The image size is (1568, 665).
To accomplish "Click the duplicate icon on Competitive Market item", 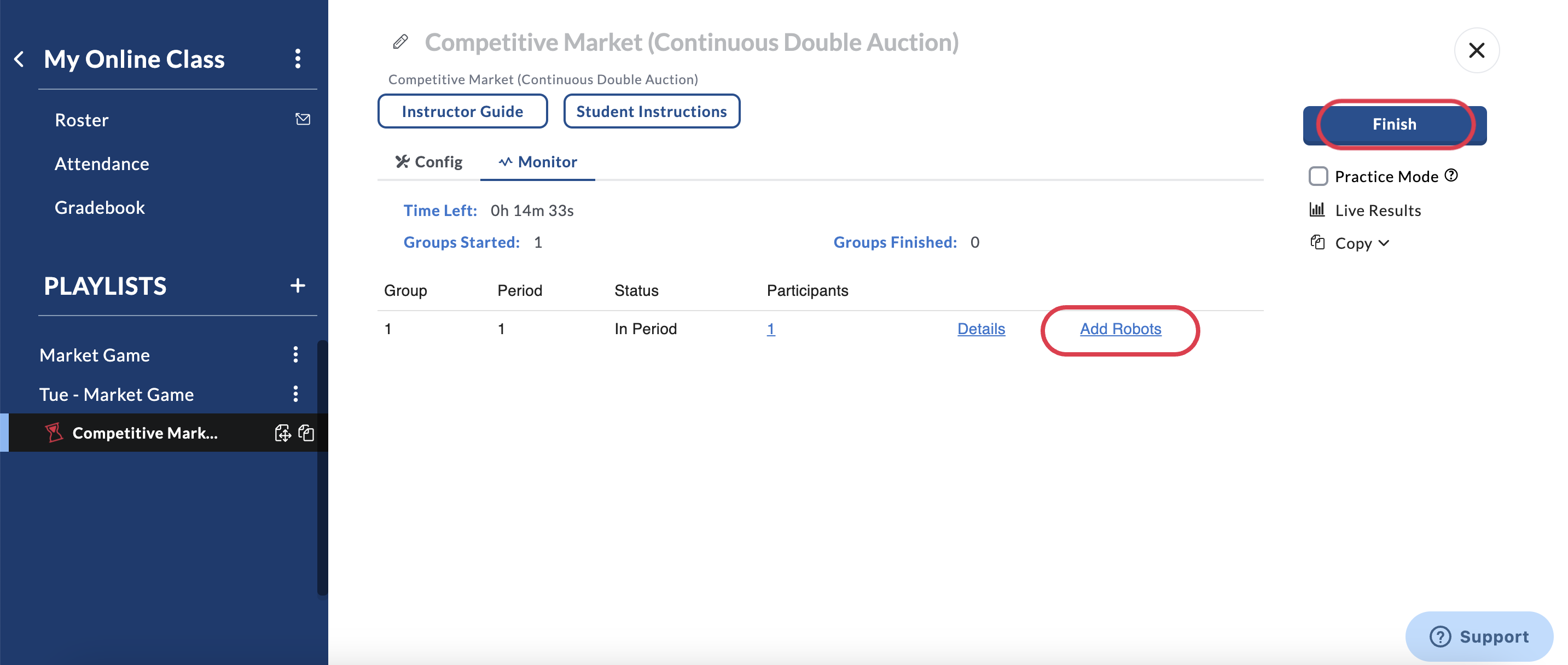I will tap(306, 433).
